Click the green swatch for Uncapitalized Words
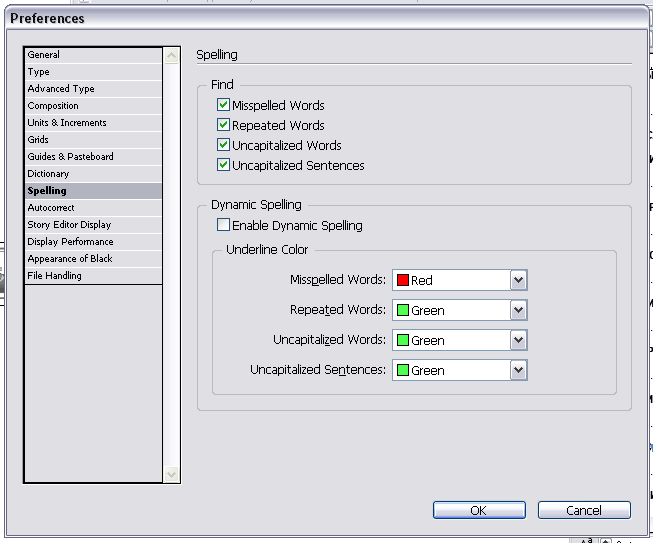The width and height of the screenshot is (653, 543). pyautogui.click(x=403, y=340)
